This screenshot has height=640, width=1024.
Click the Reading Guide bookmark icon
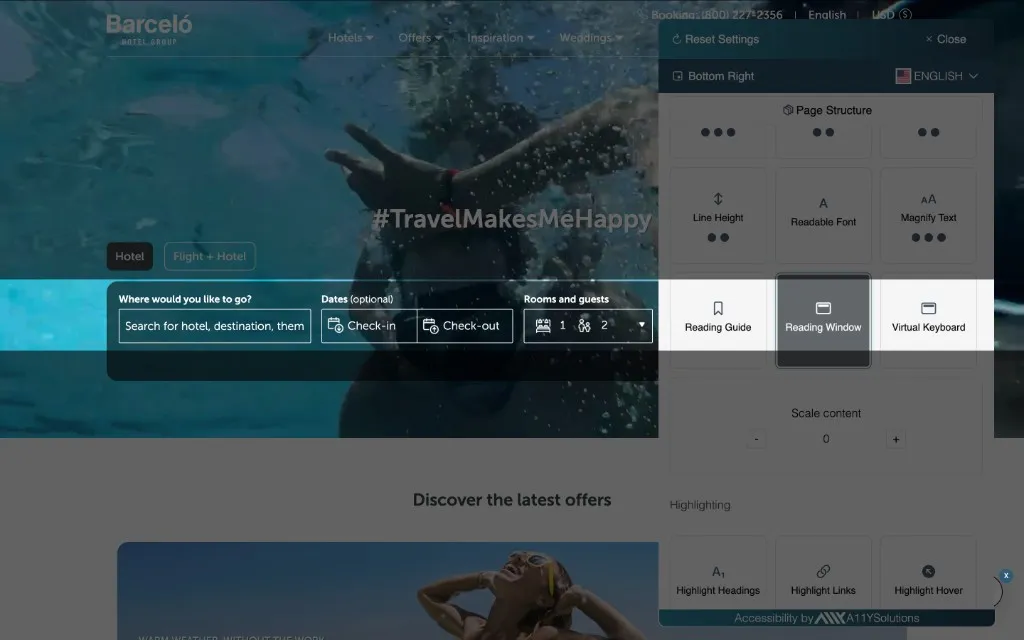pos(718,308)
